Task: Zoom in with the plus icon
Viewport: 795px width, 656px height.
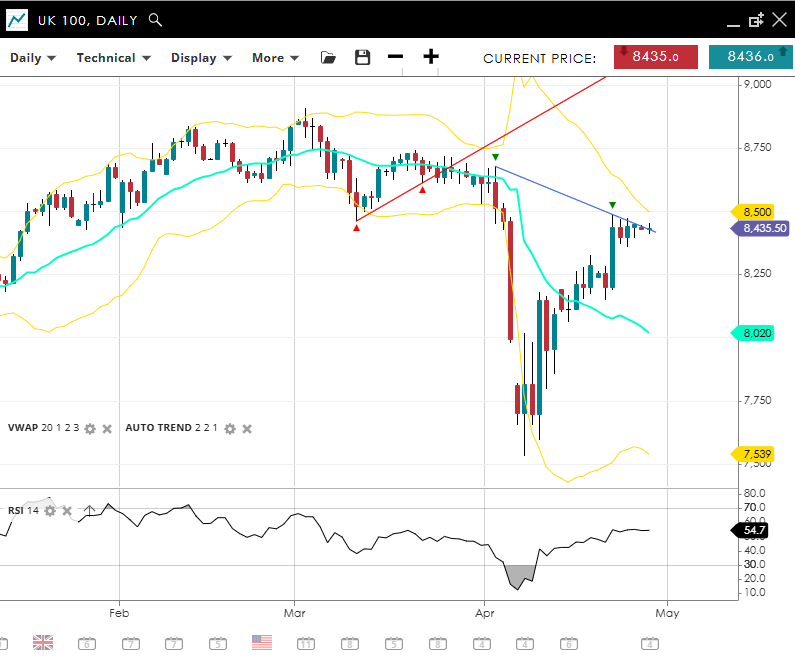Action: click(431, 57)
